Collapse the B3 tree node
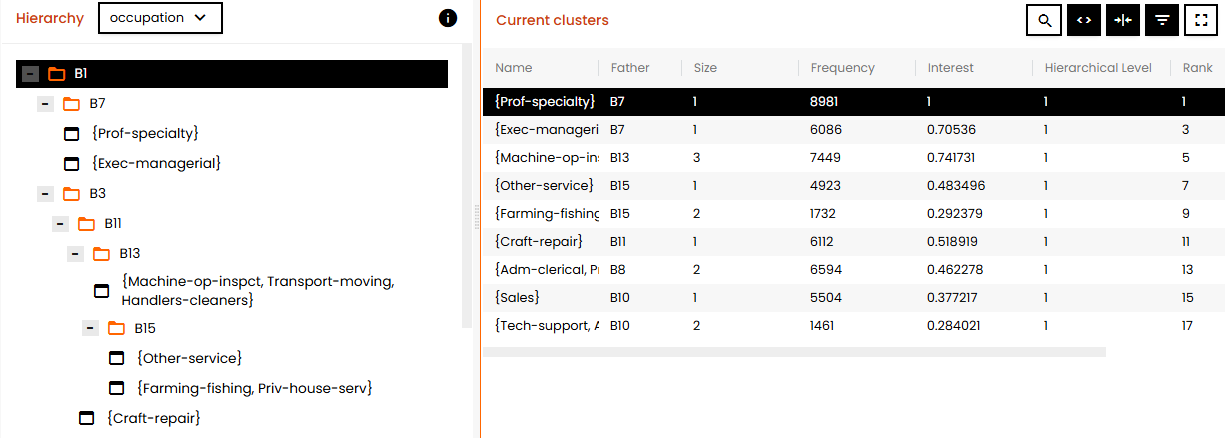Viewport: 1225px width, 438px height. [x=45, y=194]
